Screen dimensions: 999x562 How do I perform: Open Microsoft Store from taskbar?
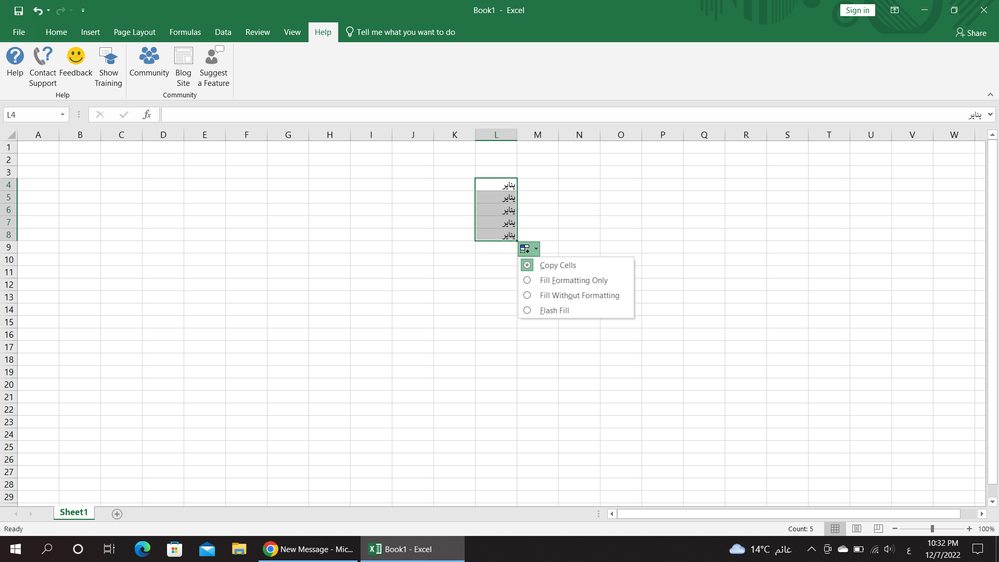point(175,549)
